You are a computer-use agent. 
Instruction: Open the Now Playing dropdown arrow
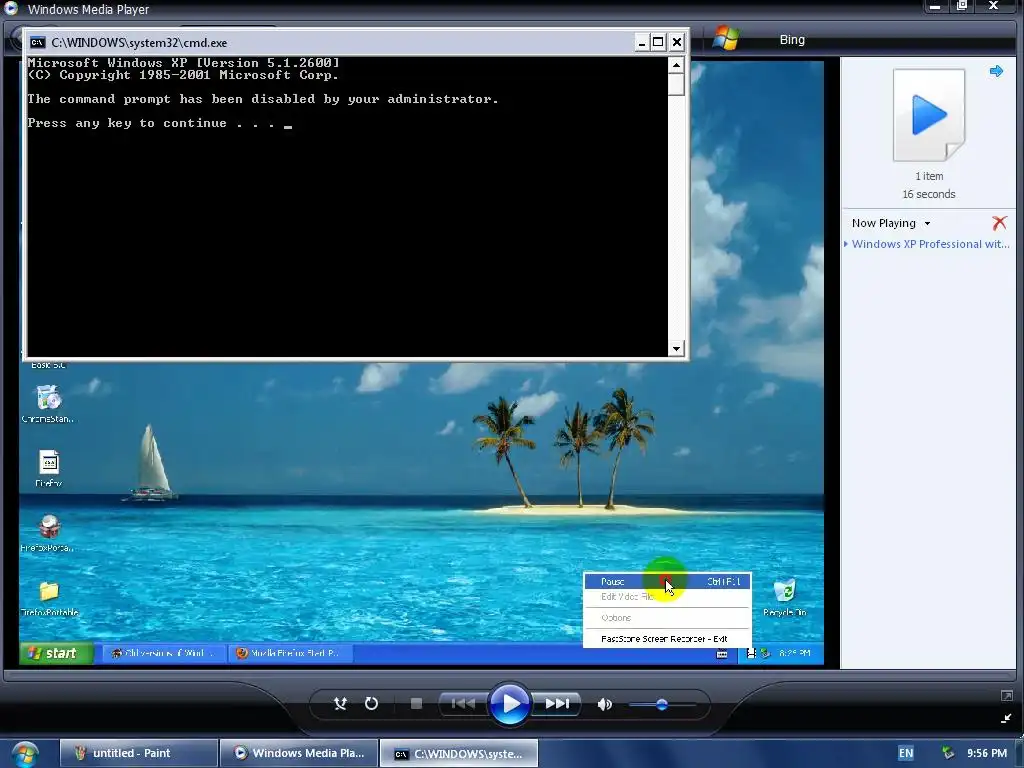click(x=927, y=223)
